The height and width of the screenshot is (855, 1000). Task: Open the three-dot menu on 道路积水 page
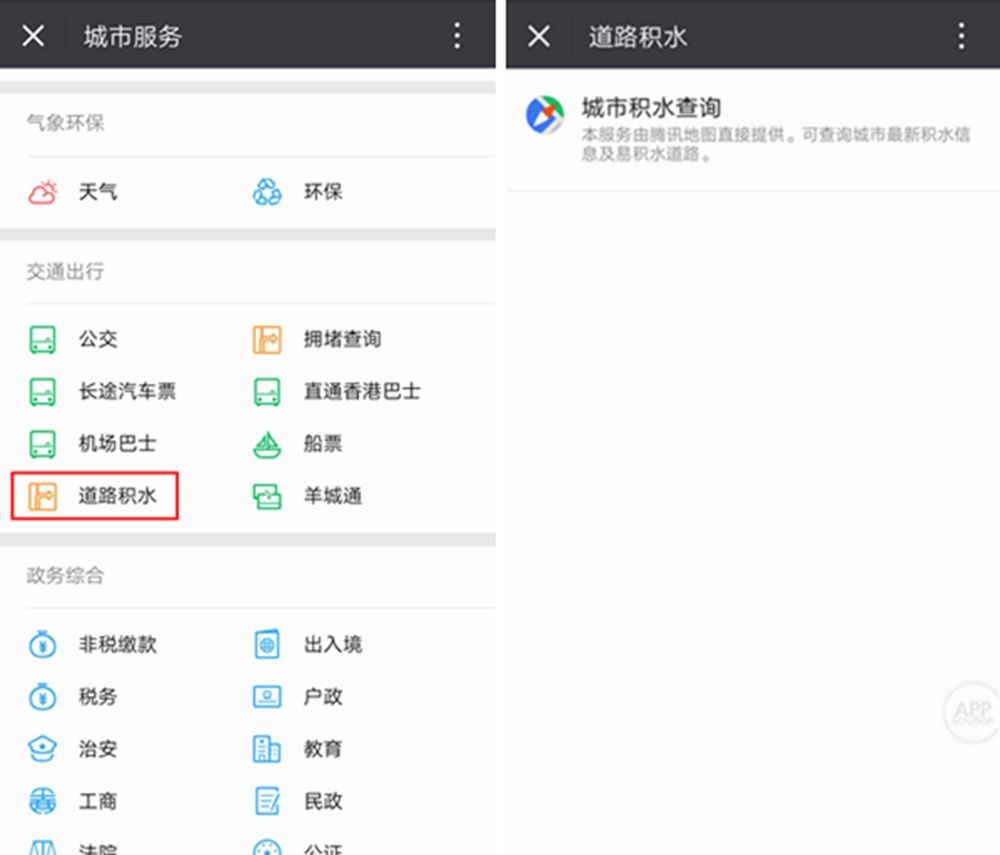[962, 35]
